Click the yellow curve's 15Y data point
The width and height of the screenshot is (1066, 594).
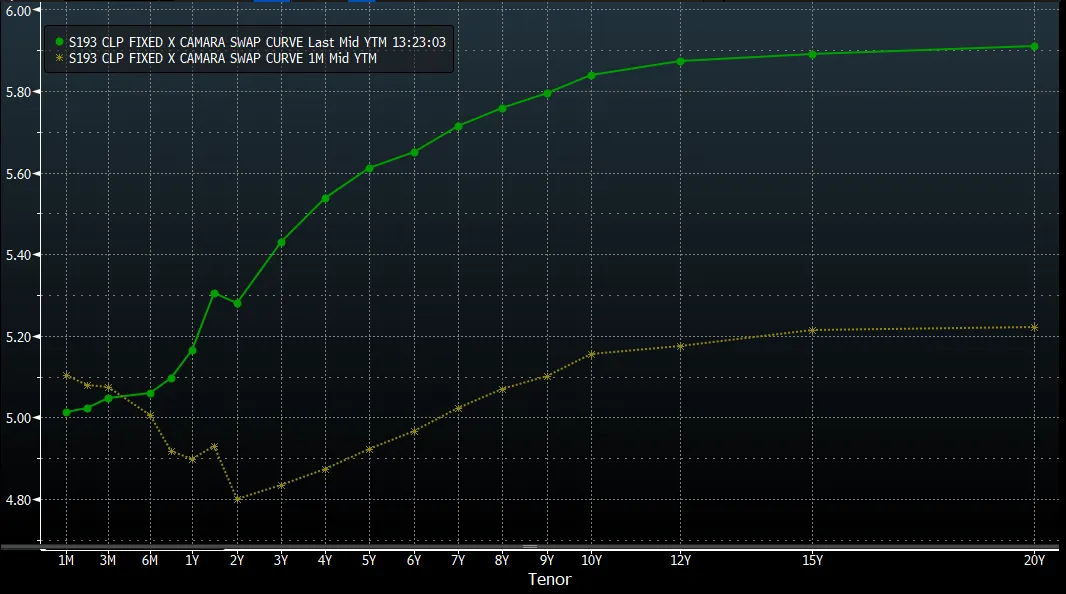tap(812, 330)
